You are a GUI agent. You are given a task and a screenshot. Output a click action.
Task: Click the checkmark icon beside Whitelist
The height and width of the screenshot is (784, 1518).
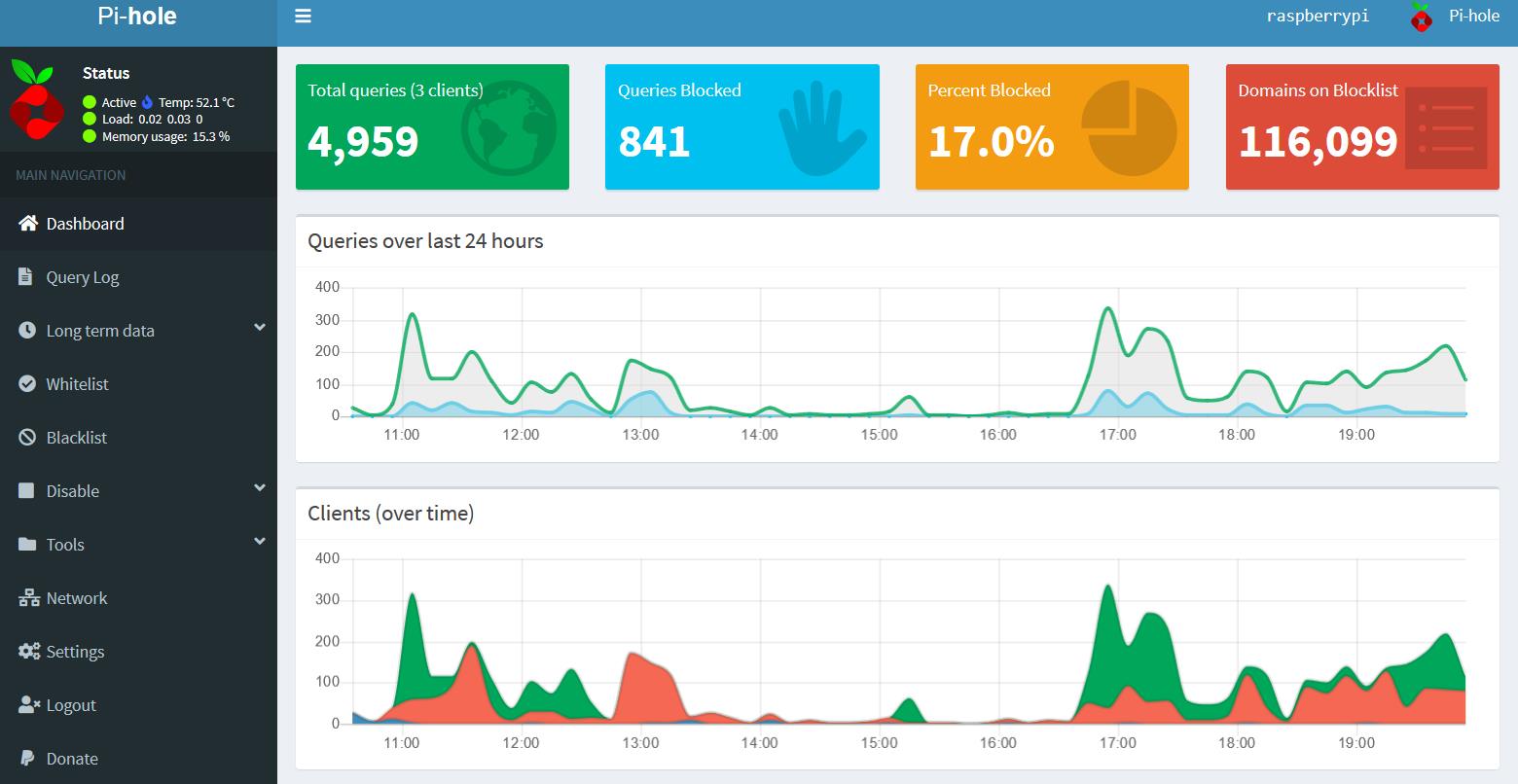click(x=27, y=383)
